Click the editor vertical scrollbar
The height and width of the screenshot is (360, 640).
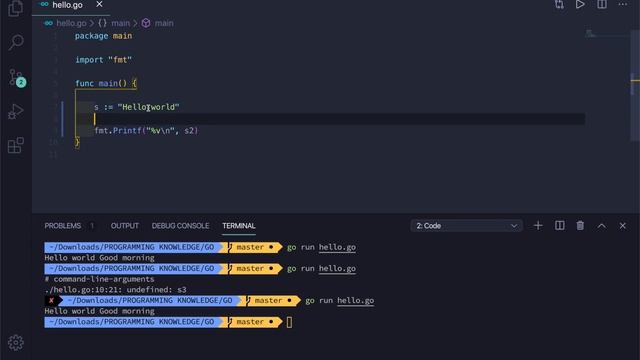[635, 85]
